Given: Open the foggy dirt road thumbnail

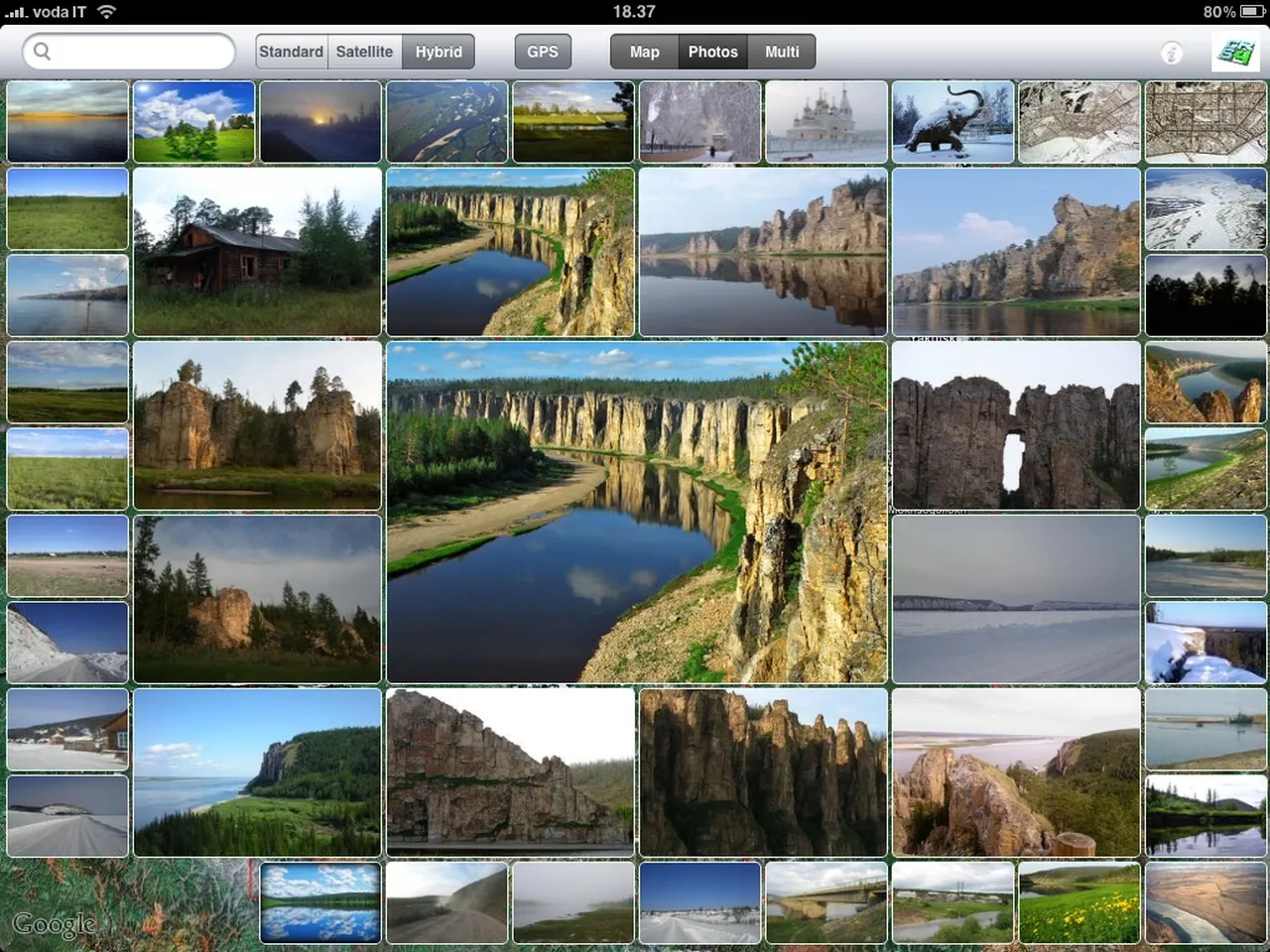Looking at the screenshot, I should point(447,902).
